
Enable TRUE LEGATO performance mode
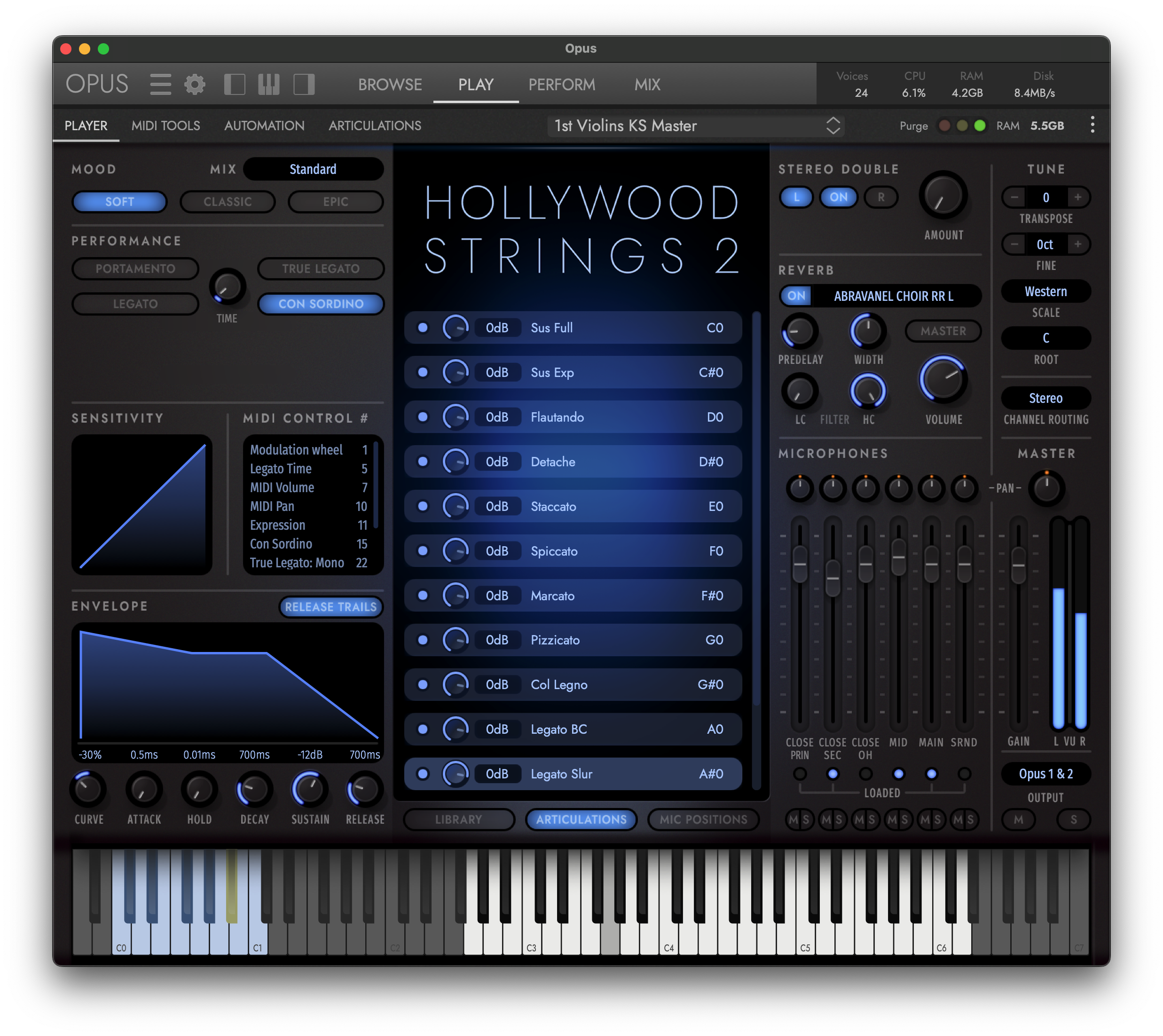click(x=321, y=268)
